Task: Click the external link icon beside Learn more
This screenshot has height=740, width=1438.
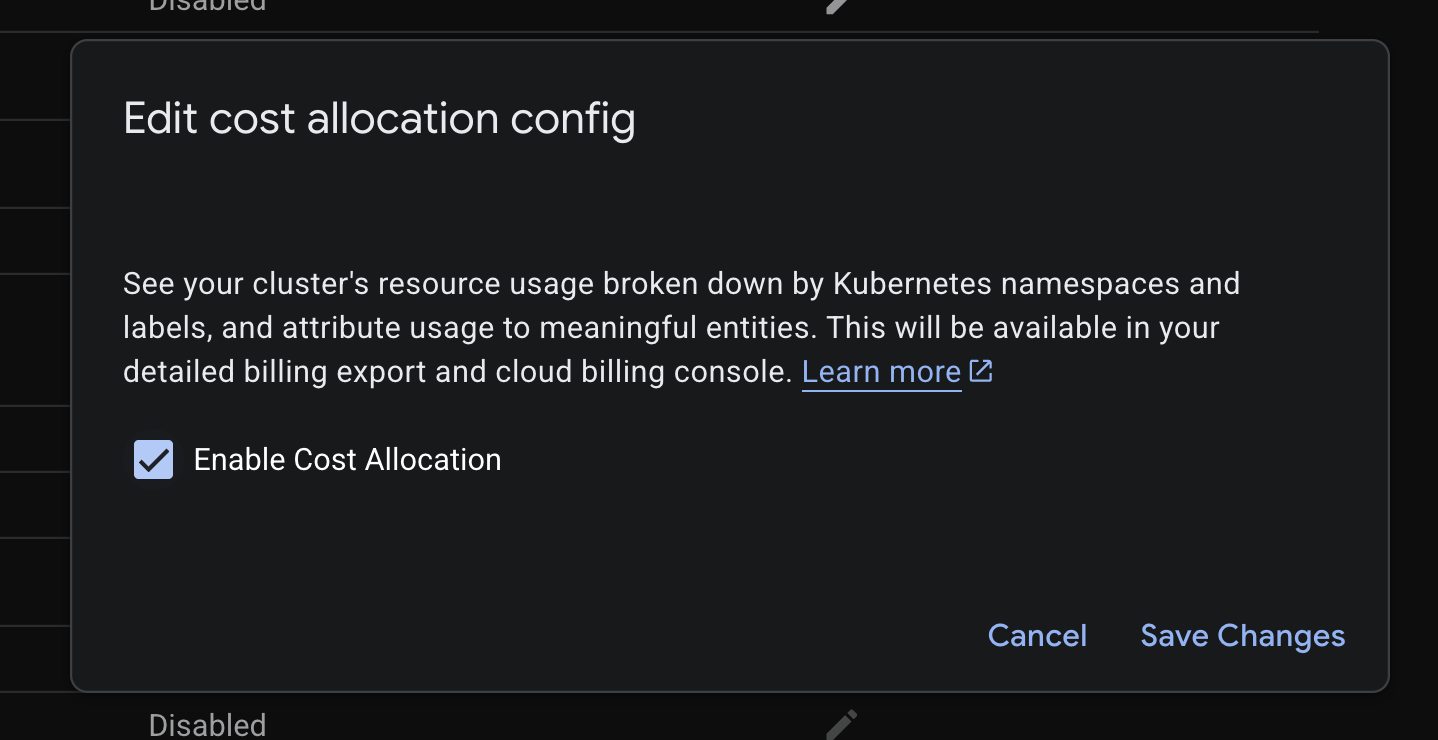Action: coord(981,371)
